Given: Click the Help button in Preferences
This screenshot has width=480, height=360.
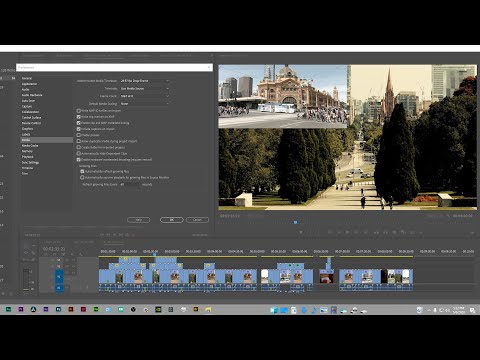Looking at the screenshot, I should (x=139, y=220).
